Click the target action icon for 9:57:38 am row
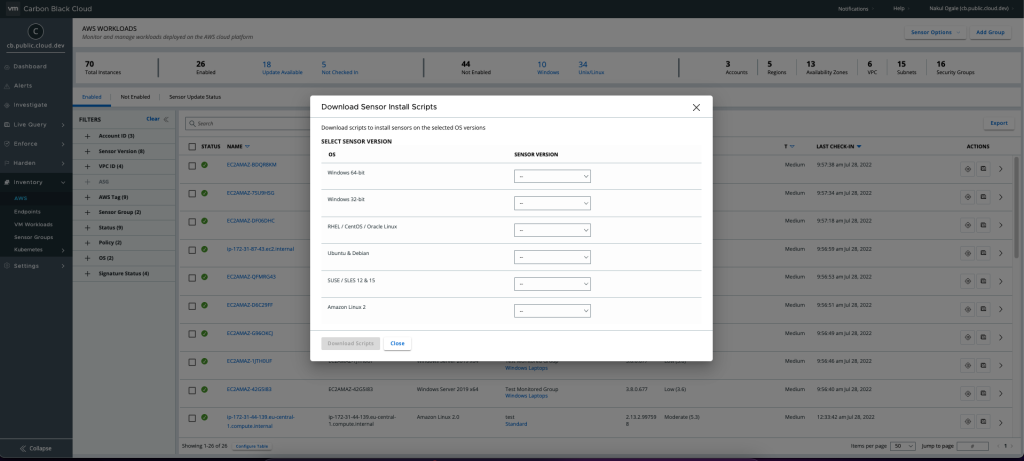The width and height of the screenshot is (1024, 461). point(968,168)
